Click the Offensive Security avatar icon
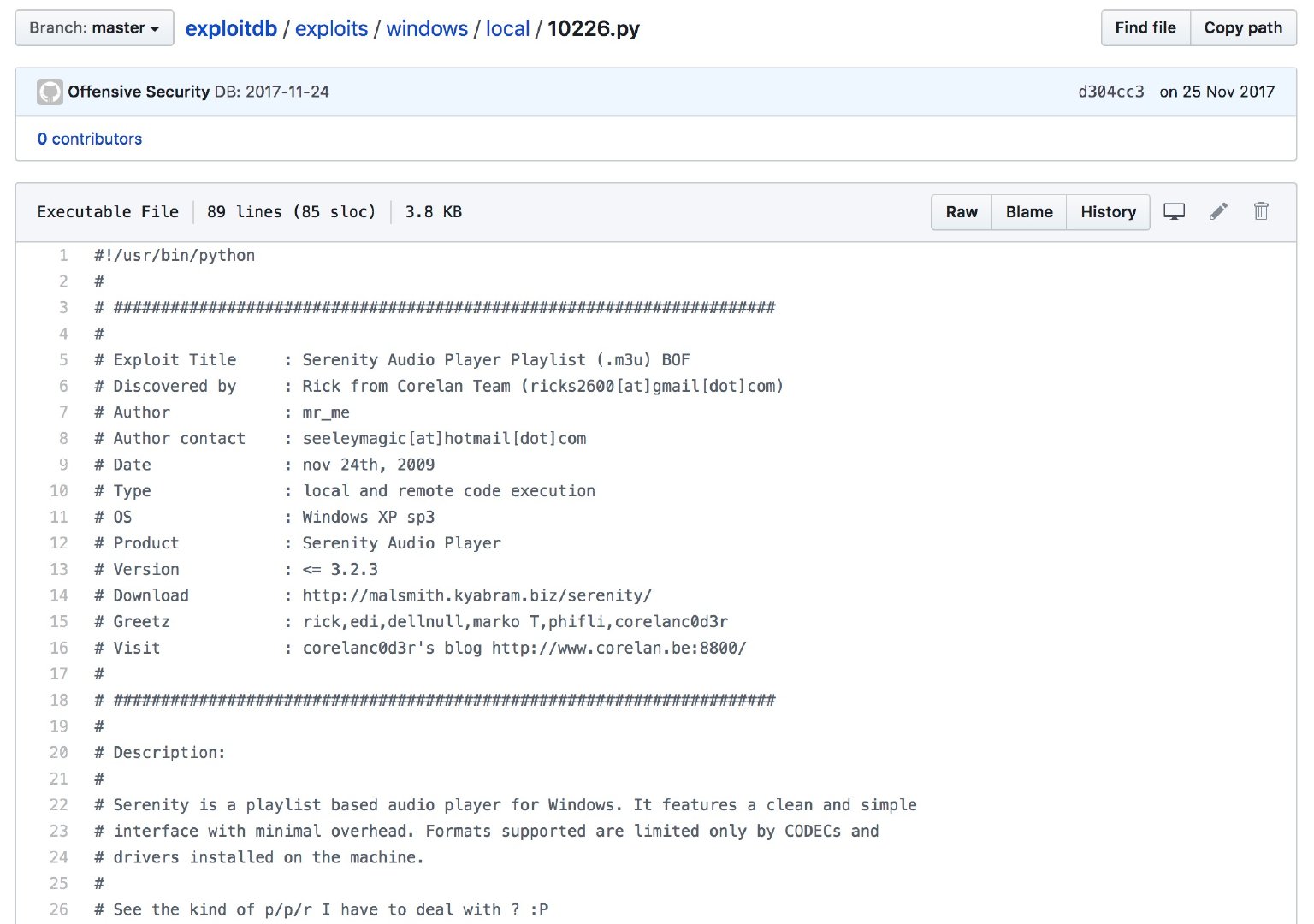The height and width of the screenshot is (924, 1314). coord(50,92)
